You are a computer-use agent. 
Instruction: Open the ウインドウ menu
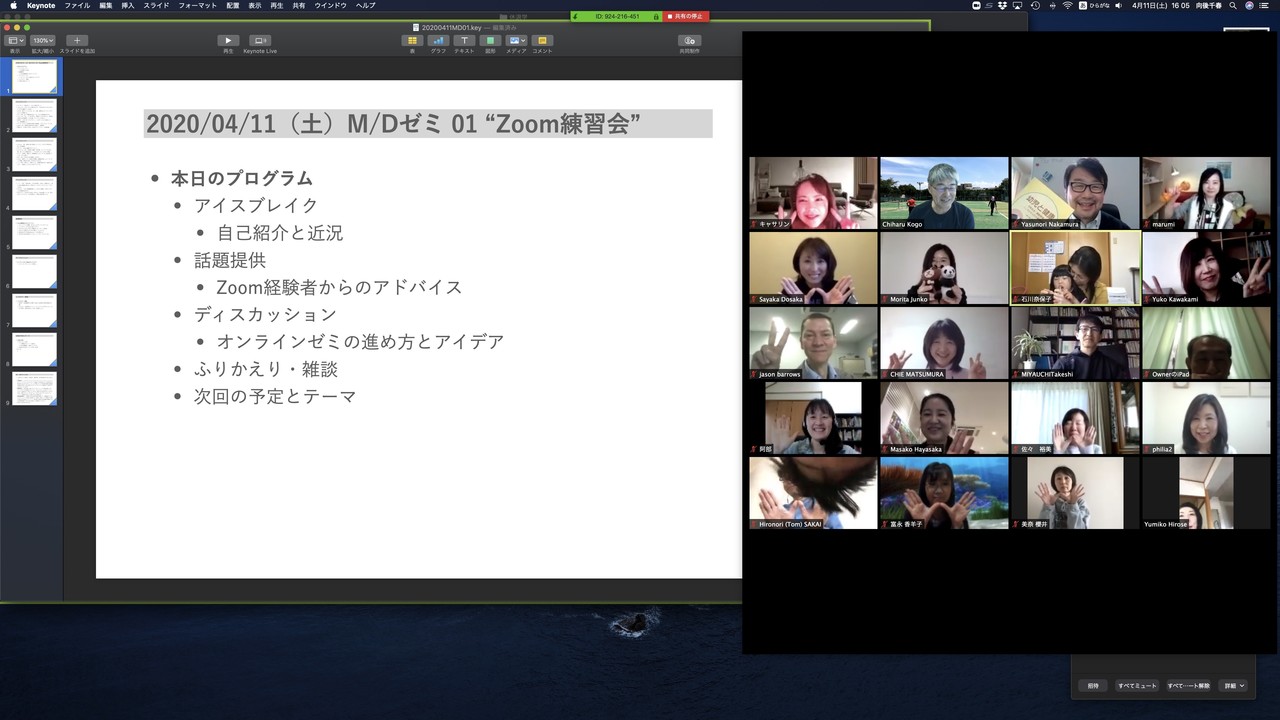point(331,5)
